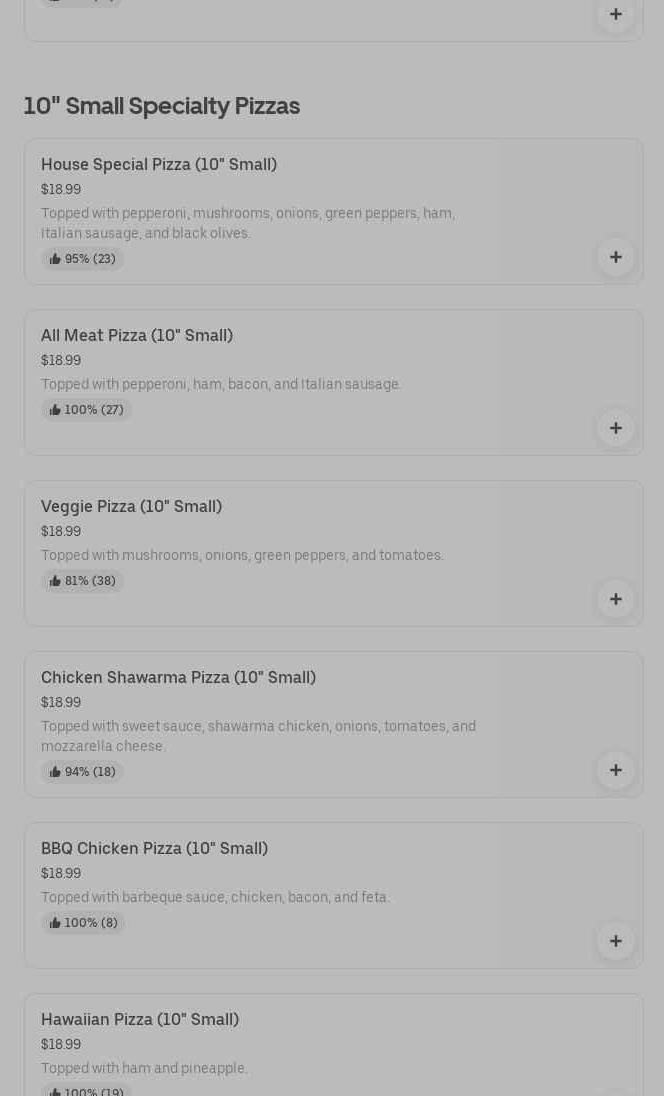Add All Meat Pizza to cart
This screenshot has width=664, height=1096.
[x=616, y=428]
